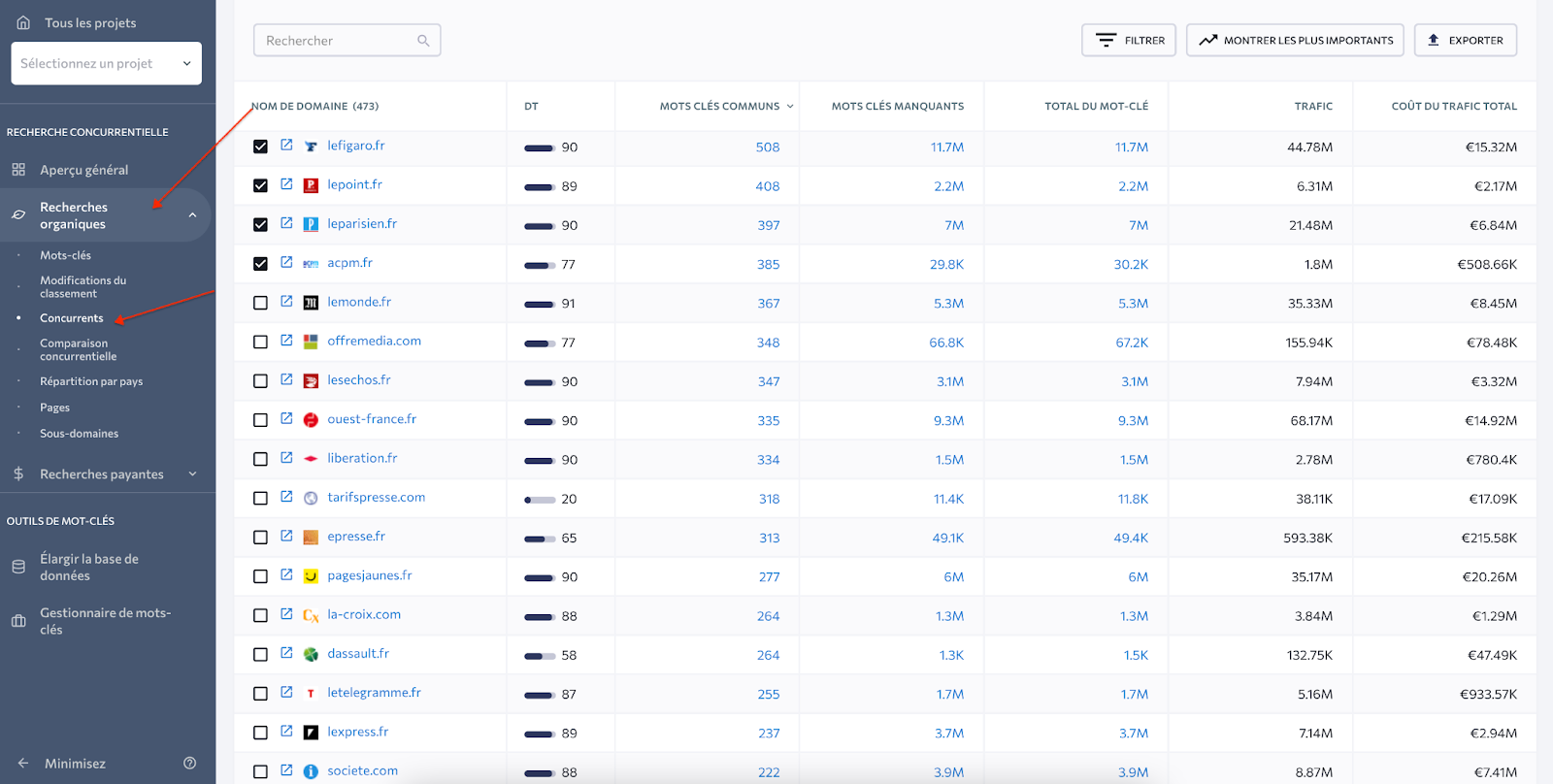Viewport: 1553px width, 784px height.
Task: Click missing keywords value 29.8K
Action: click(946, 264)
